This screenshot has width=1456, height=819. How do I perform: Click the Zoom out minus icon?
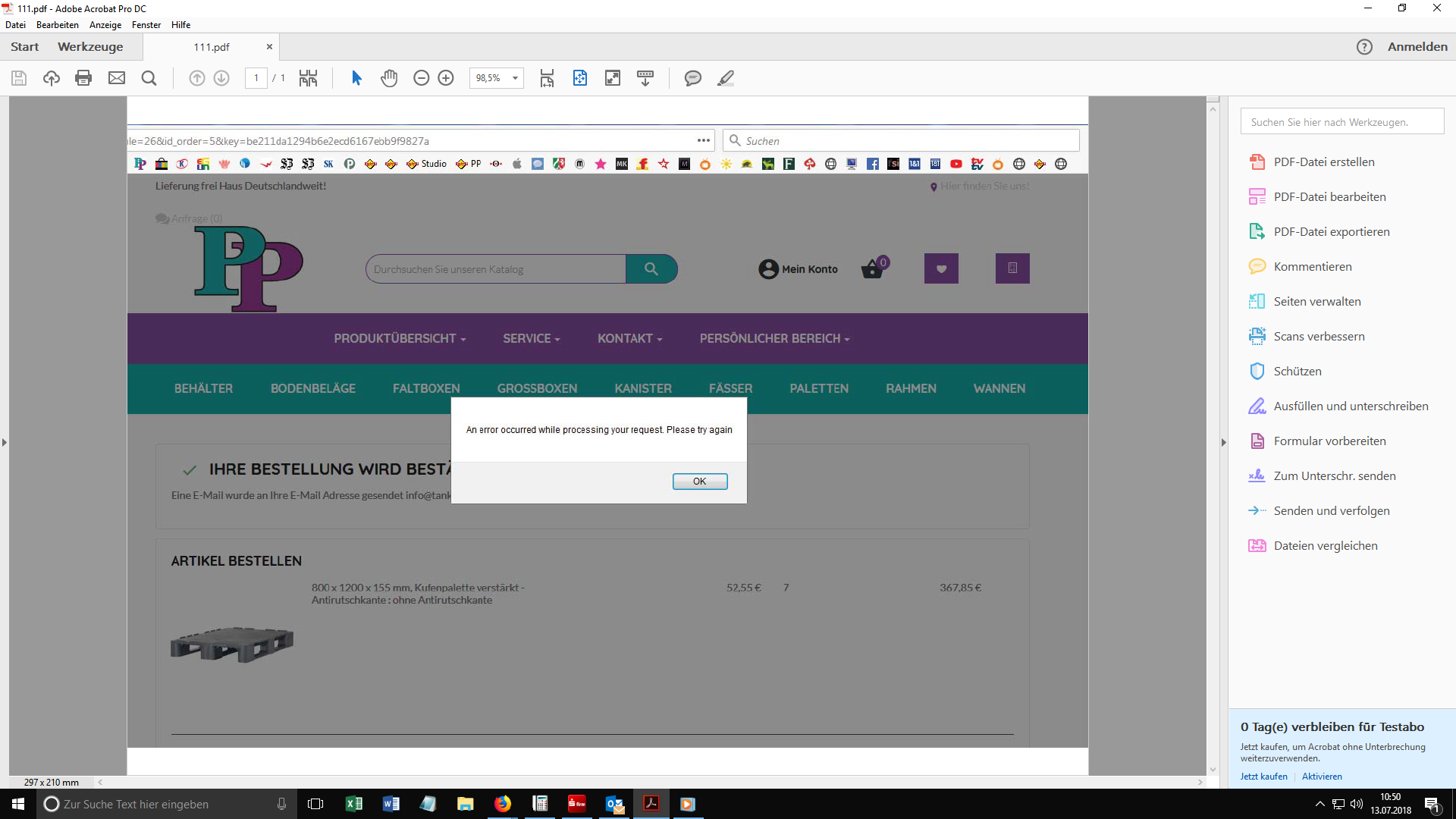coord(422,78)
